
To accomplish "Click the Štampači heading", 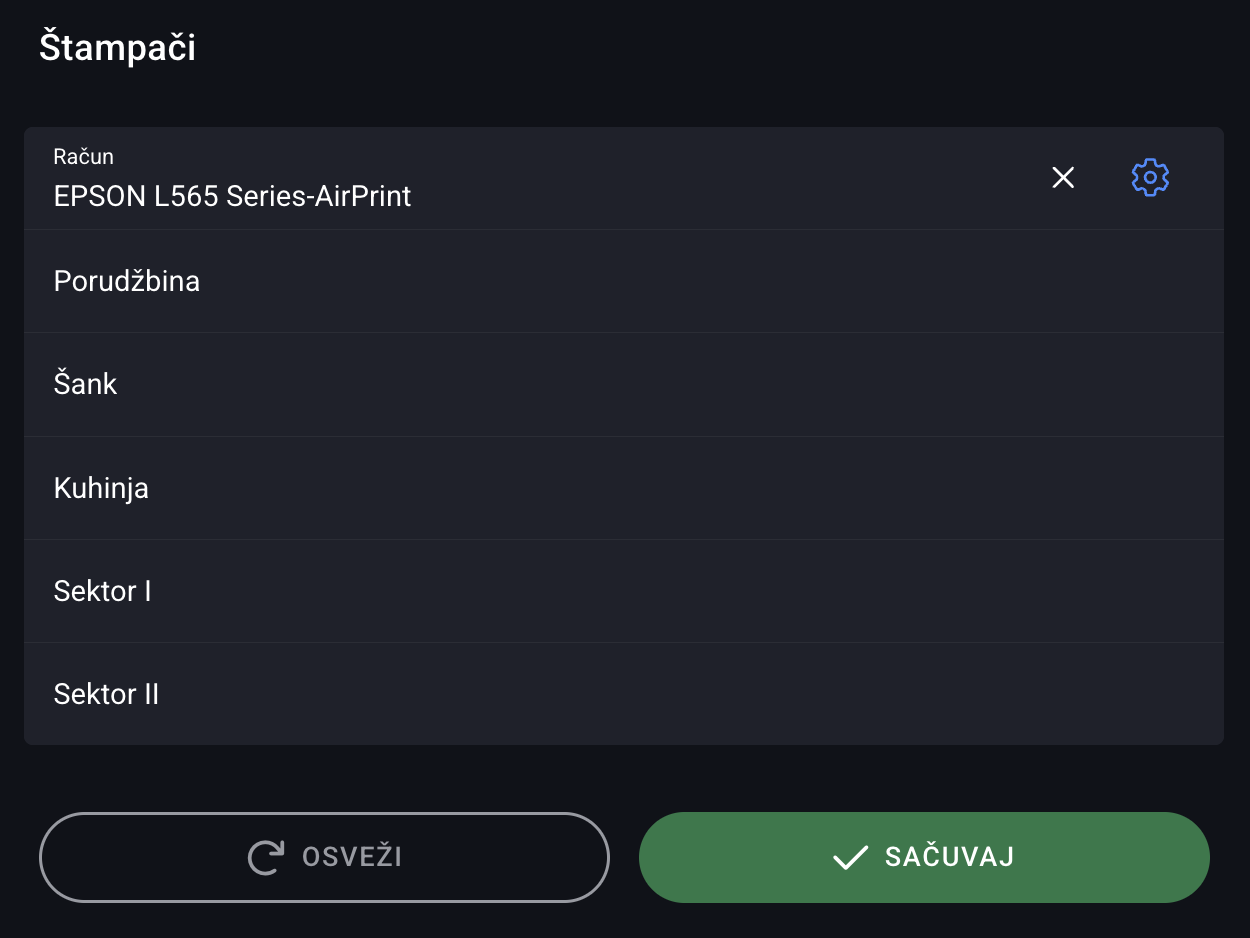I will 117,48.
